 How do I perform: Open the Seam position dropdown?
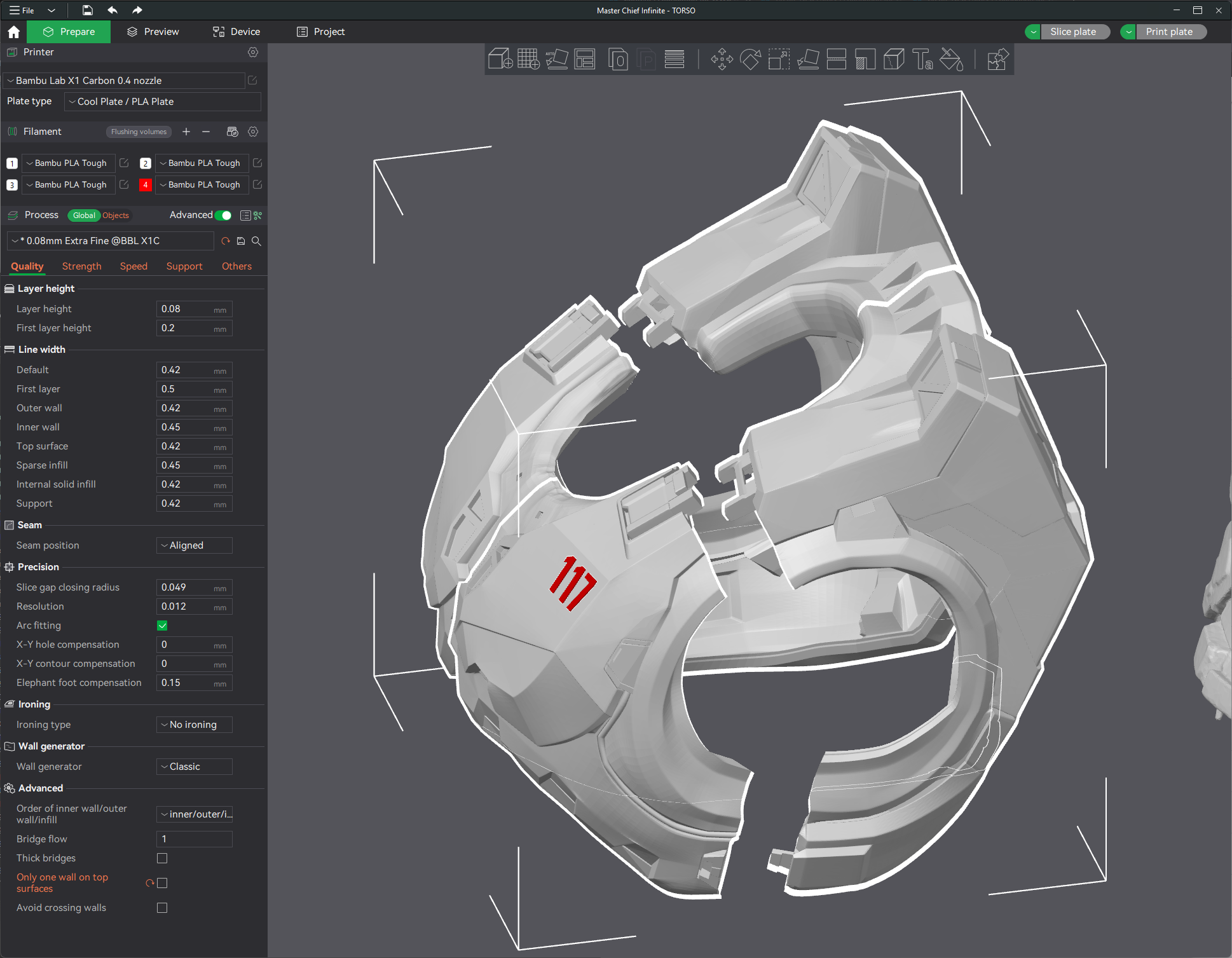[194, 545]
